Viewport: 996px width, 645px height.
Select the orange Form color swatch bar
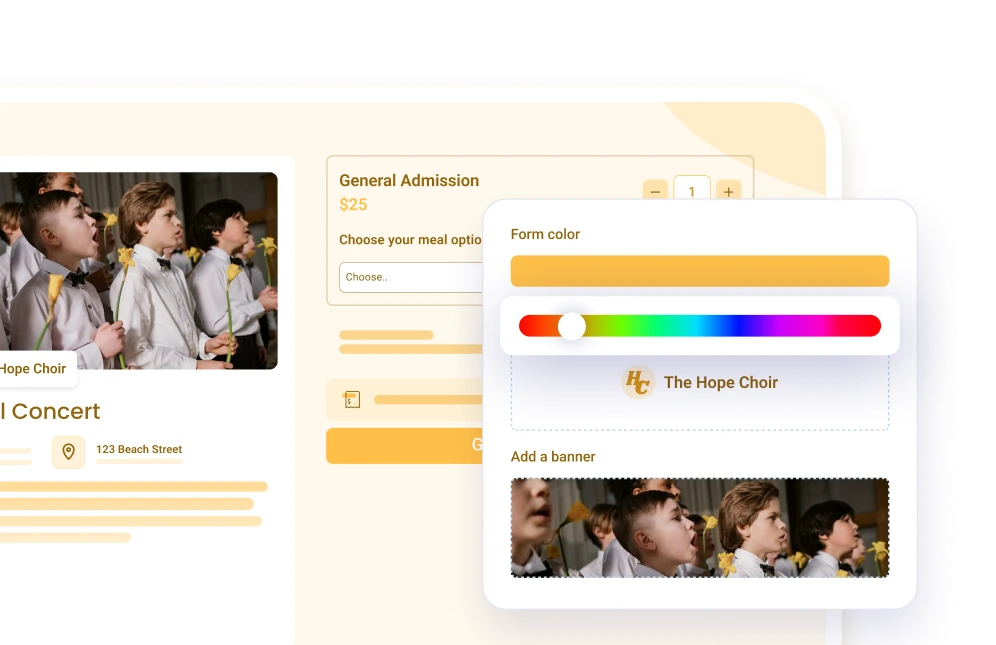700,271
